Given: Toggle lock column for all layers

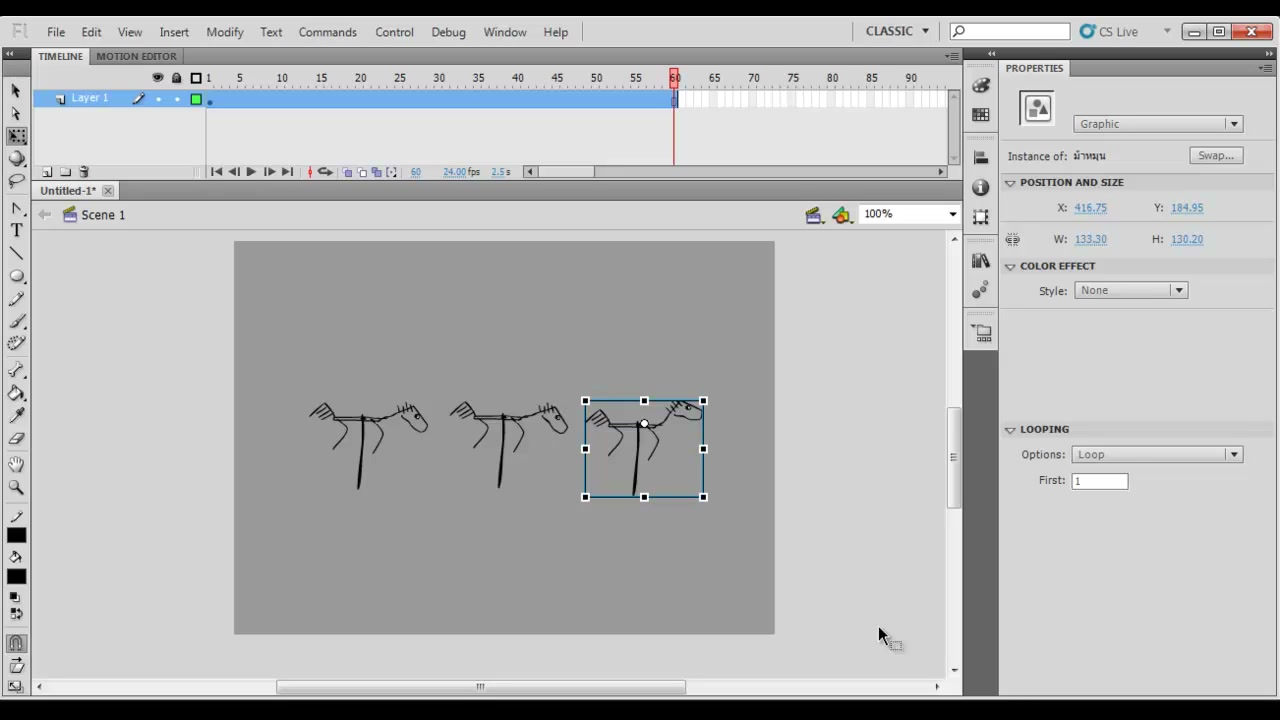Looking at the screenshot, I should pyautogui.click(x=177, y=78).
